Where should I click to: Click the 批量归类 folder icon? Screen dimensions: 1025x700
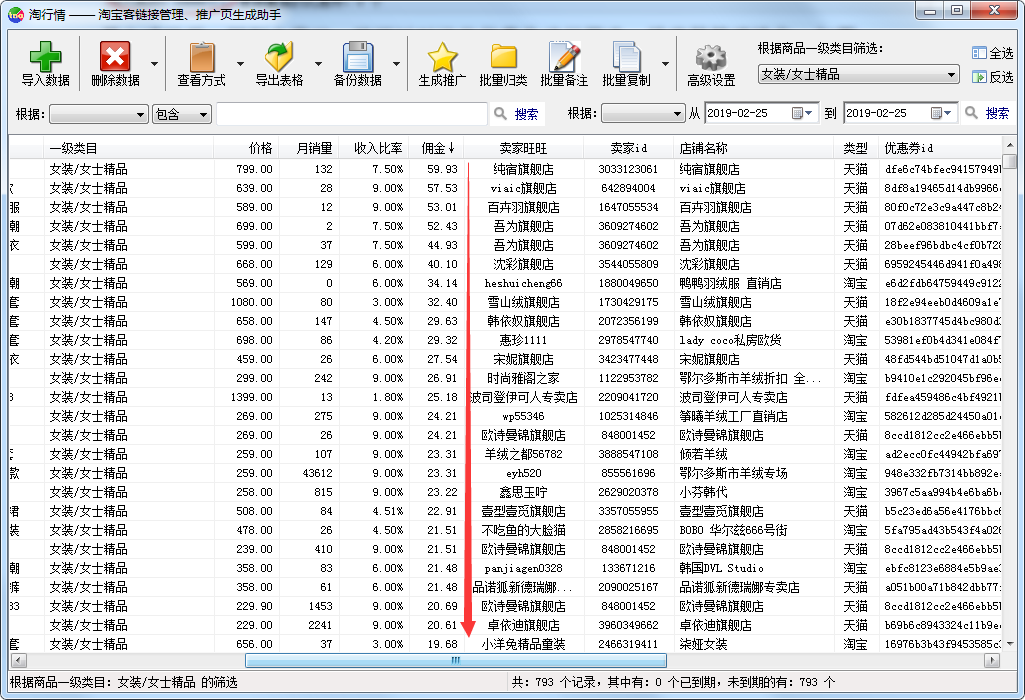[x=503, y=56]
